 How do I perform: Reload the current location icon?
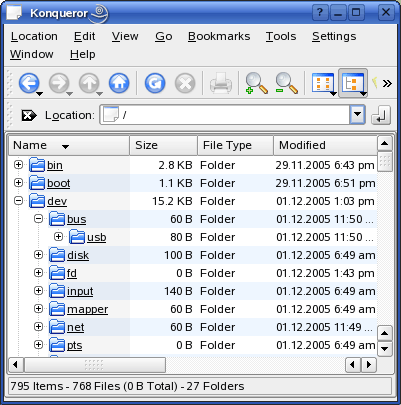pos(155,83)
